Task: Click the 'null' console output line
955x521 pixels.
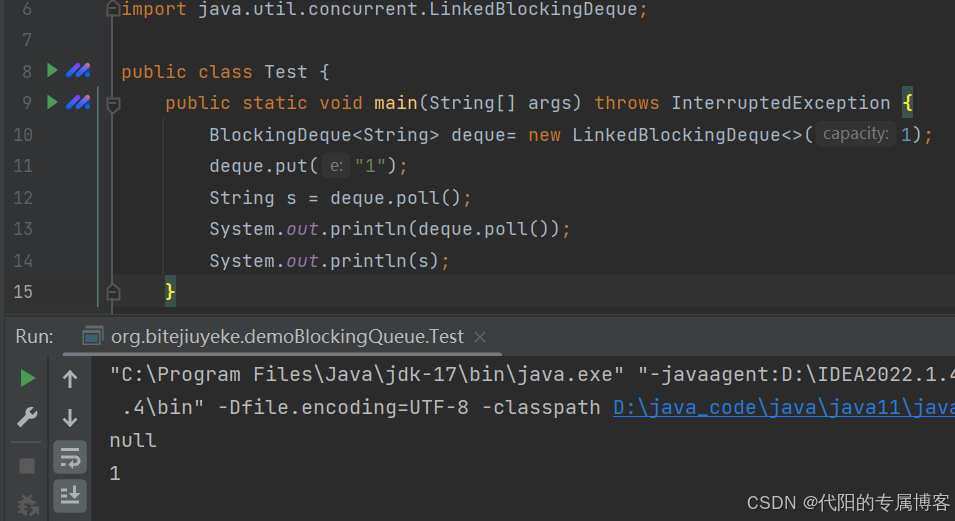Action: [x=133, y=440]
